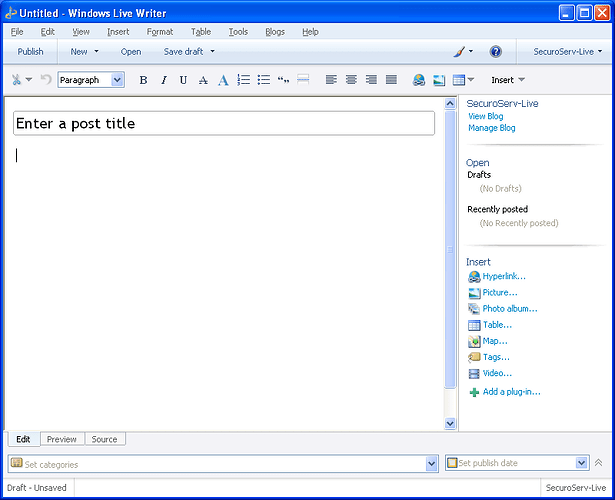
Task: Toggle Strikethrough formatting
Action: click(203, 80)
